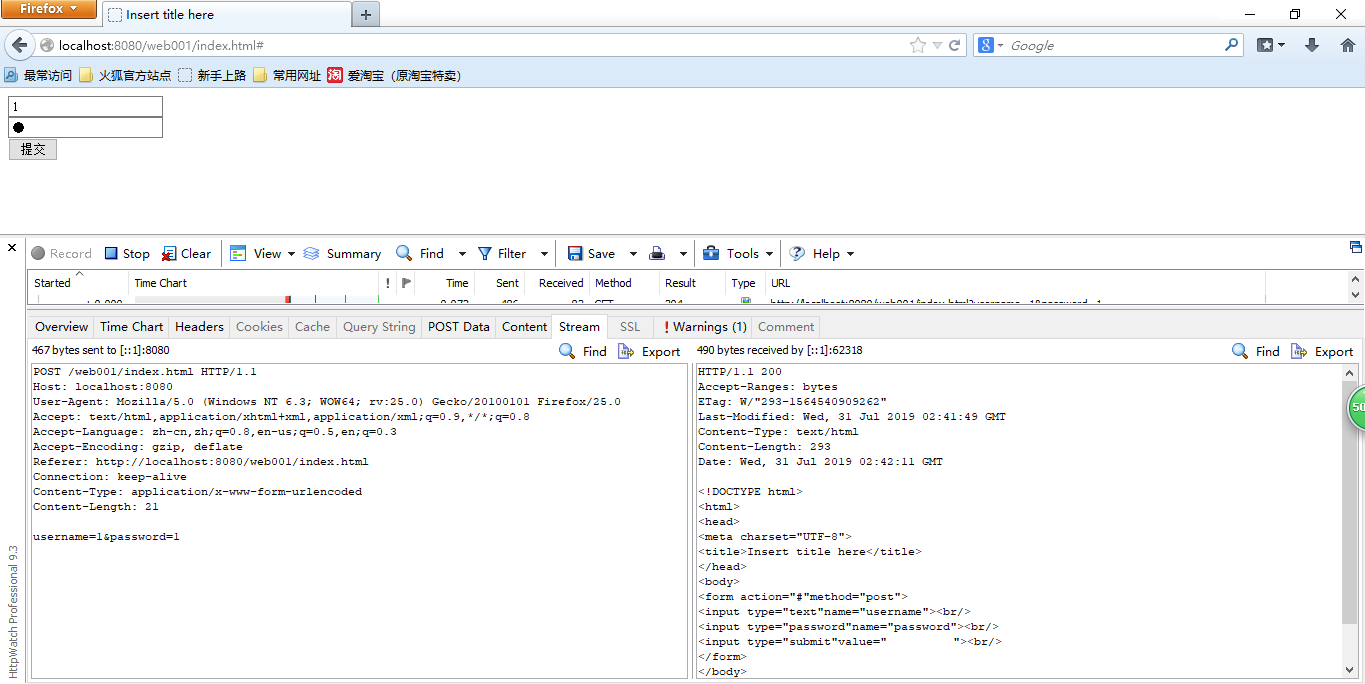
Task: Open the 爱淘宝 bookmark
Action: pyautogui.click(x=394, y=75)
